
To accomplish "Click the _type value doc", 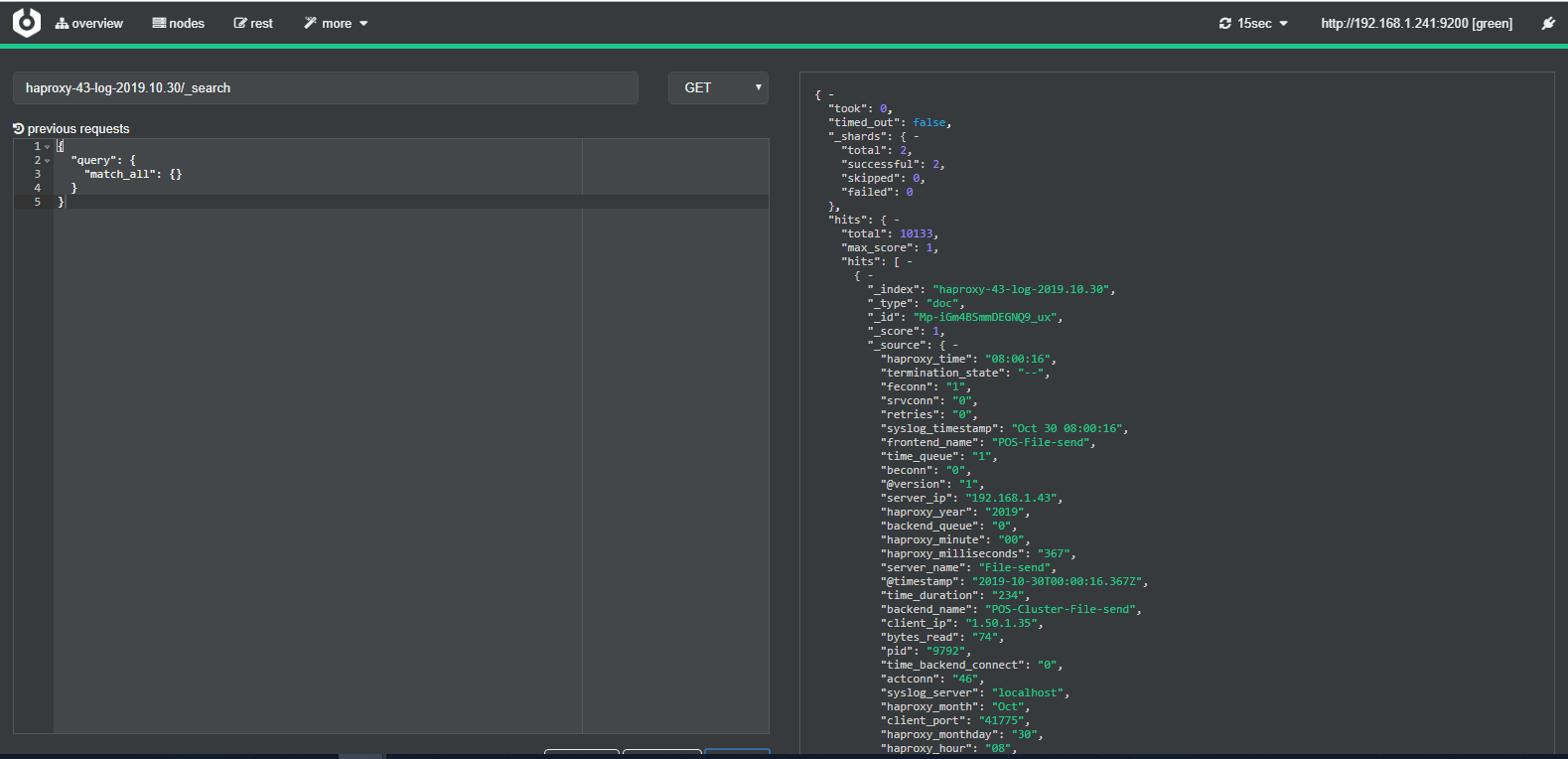I will click(x=941, y=304).
